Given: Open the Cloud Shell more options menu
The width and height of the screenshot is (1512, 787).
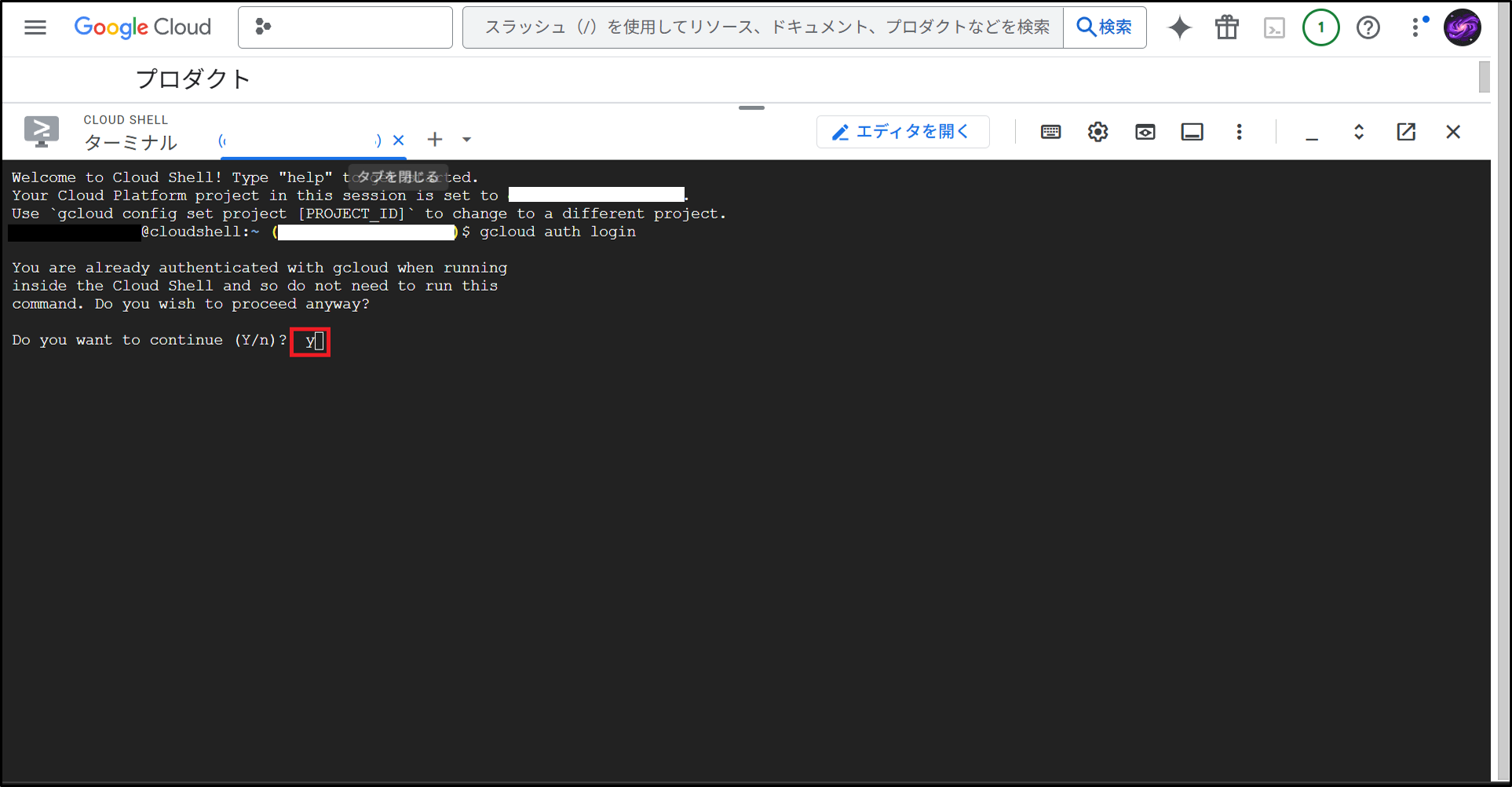Looking at the screenshot, I should click(x=1239, y=131).
